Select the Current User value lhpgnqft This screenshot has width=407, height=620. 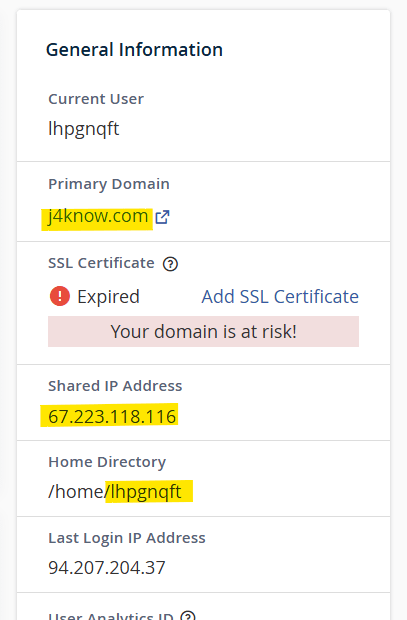(83, 129)
